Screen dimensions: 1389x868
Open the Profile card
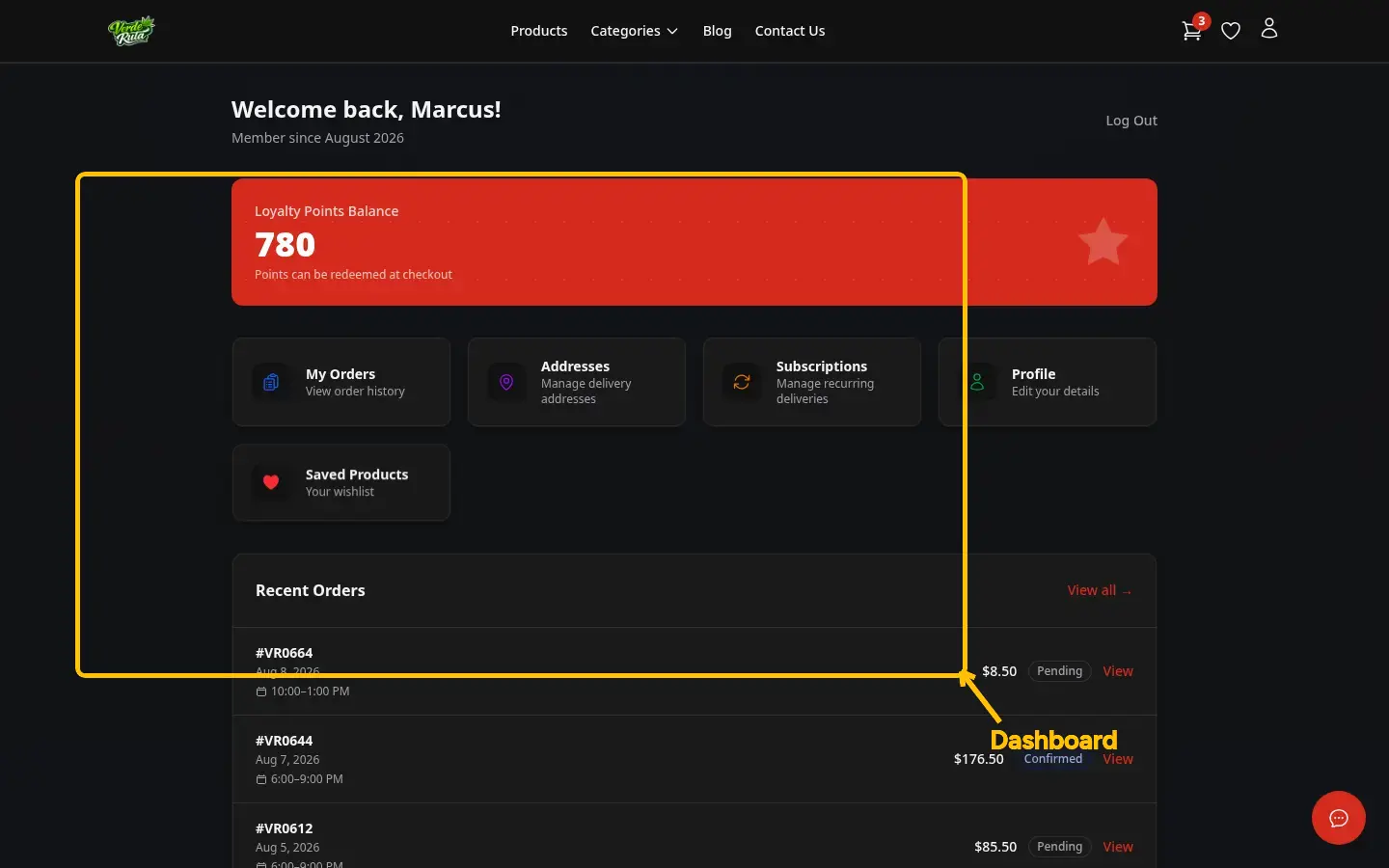(1048, 382)
